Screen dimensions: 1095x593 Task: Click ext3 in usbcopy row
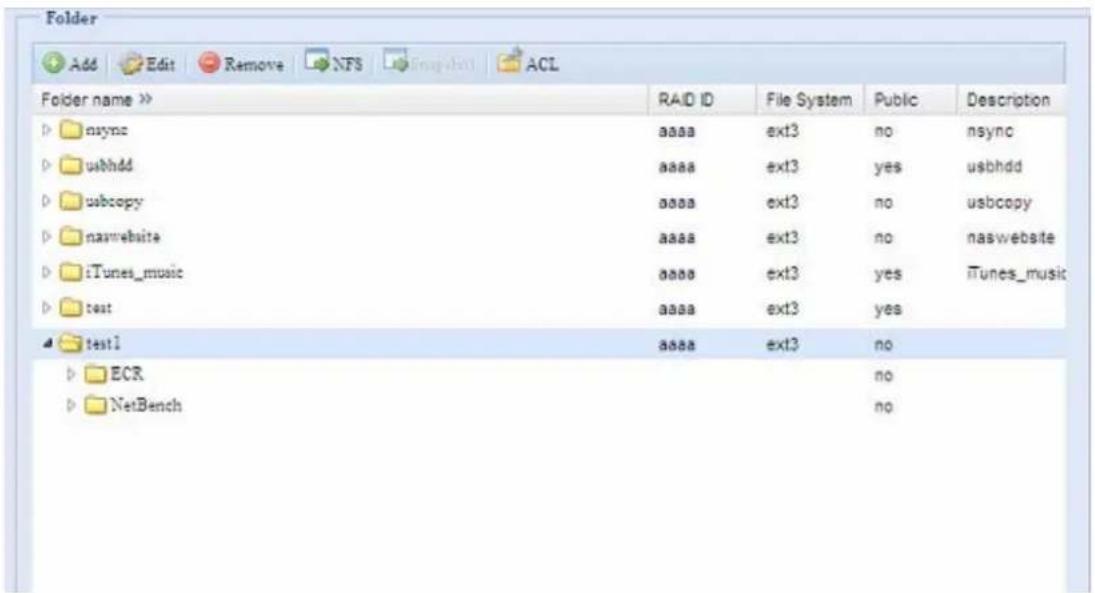click(782, 202)
